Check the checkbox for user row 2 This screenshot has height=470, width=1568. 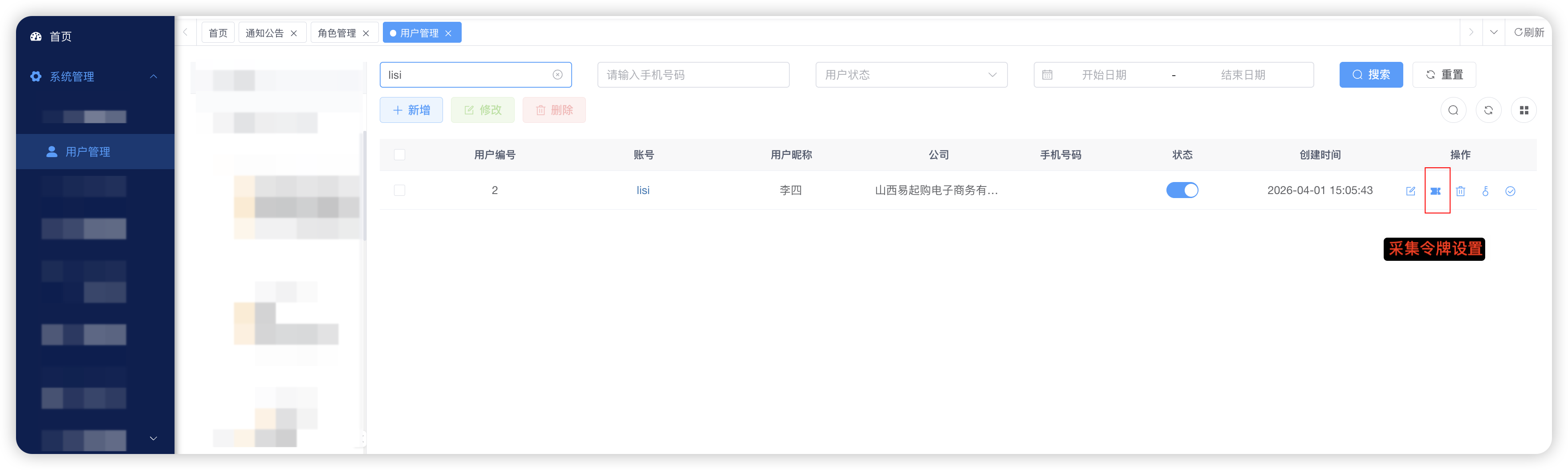(x=399, y=190)
